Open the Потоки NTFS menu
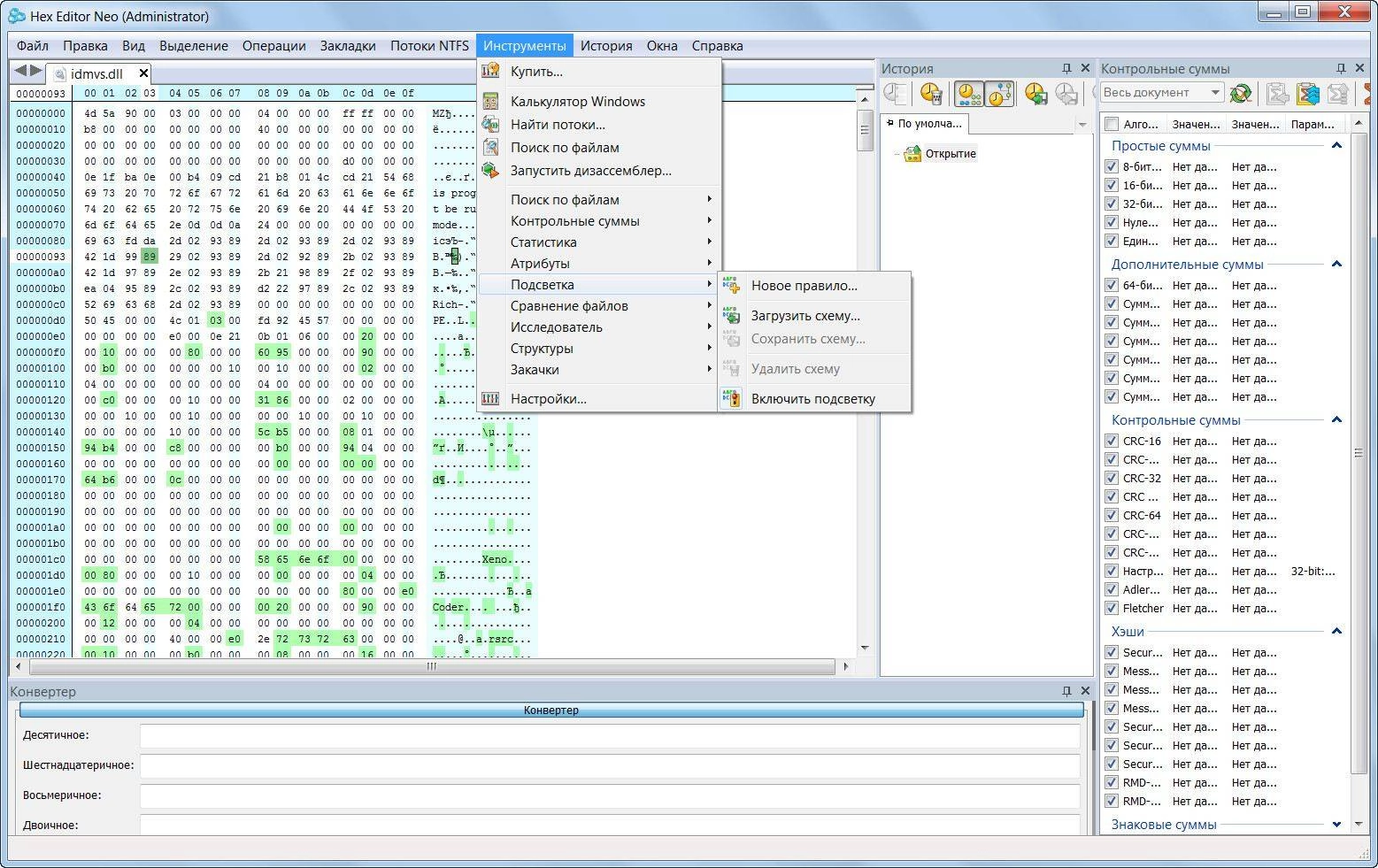The image size is (1378, 868). click(430, 45)
